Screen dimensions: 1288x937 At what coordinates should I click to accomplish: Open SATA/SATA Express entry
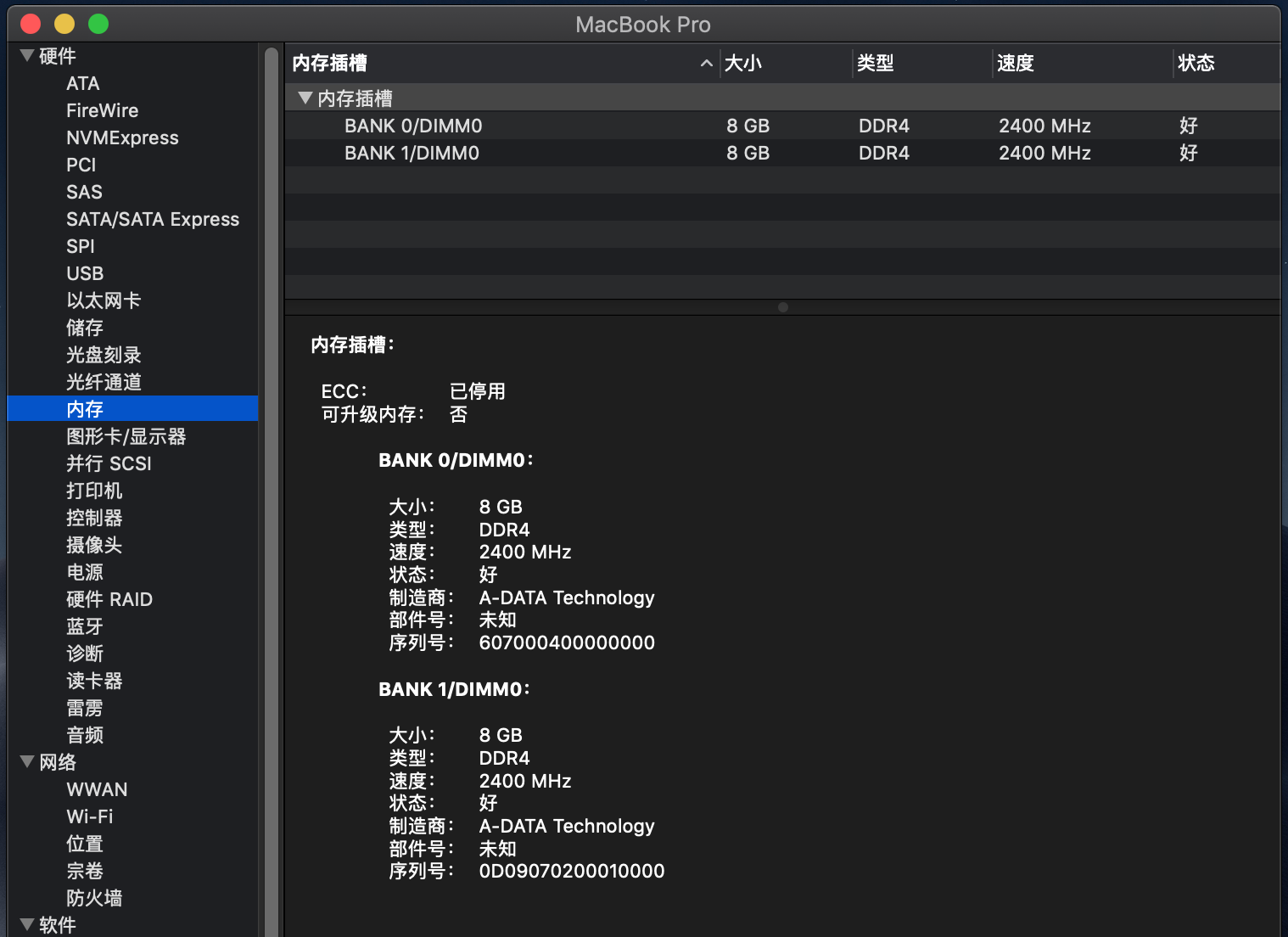click(x=153, y=219)
